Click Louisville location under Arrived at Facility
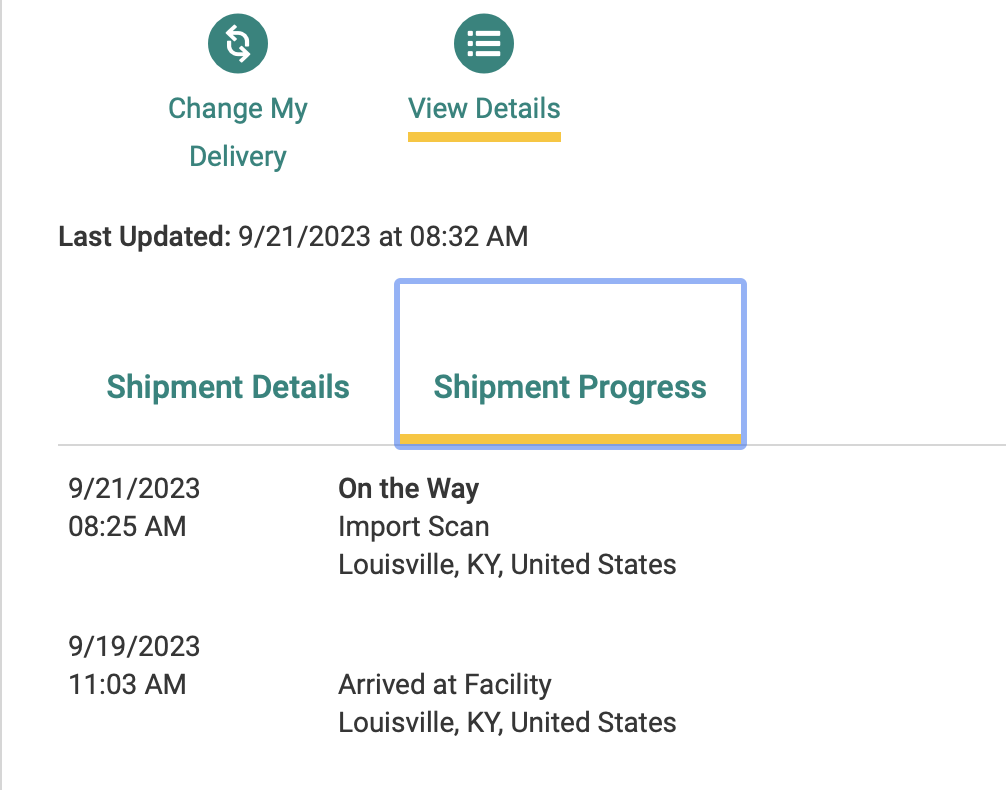1006x790 pixels. tap(507, 722)
